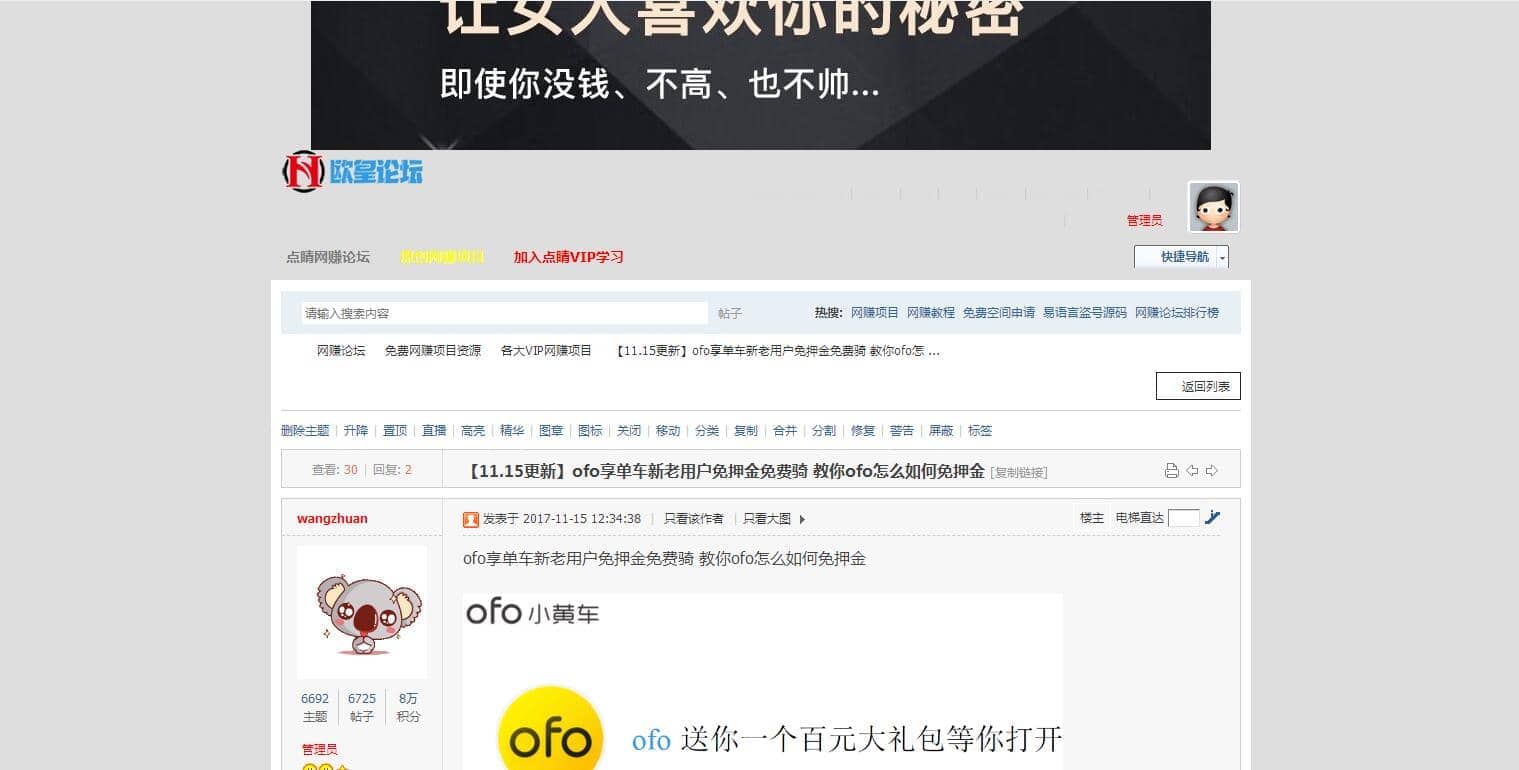Go to previous thread arrow icon
This screenshot has width=1519, height=770.
pyautogui.click(x=1192, y=470)
